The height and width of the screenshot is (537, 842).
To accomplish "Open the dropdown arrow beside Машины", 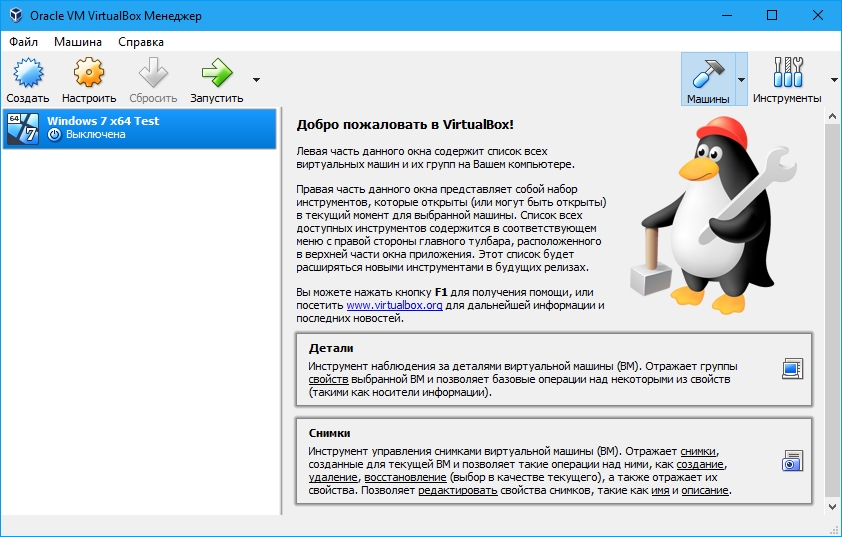I will pos(741,80).
